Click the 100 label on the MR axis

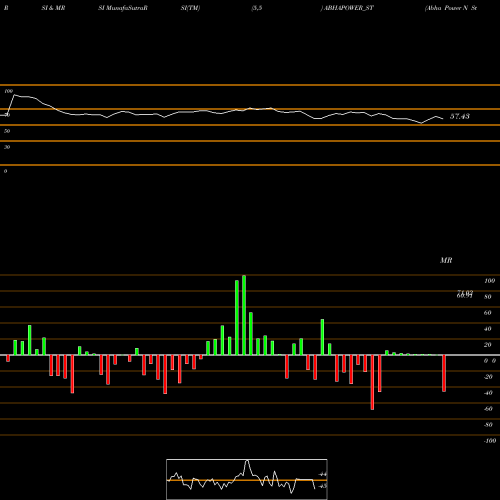click(489, 281)
